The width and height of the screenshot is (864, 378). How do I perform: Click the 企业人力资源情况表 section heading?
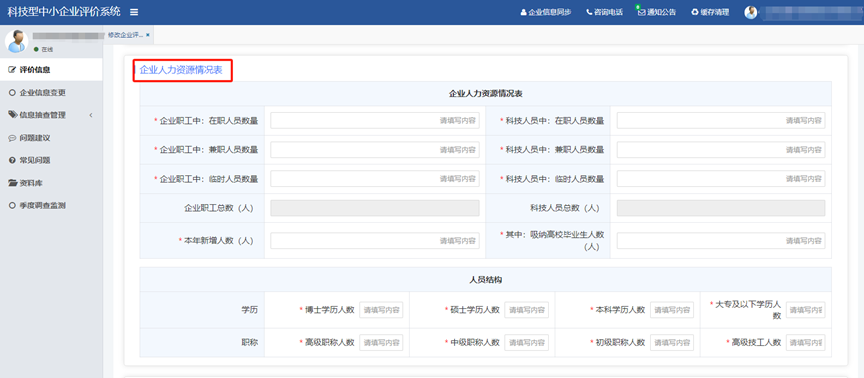pos(181,70)
